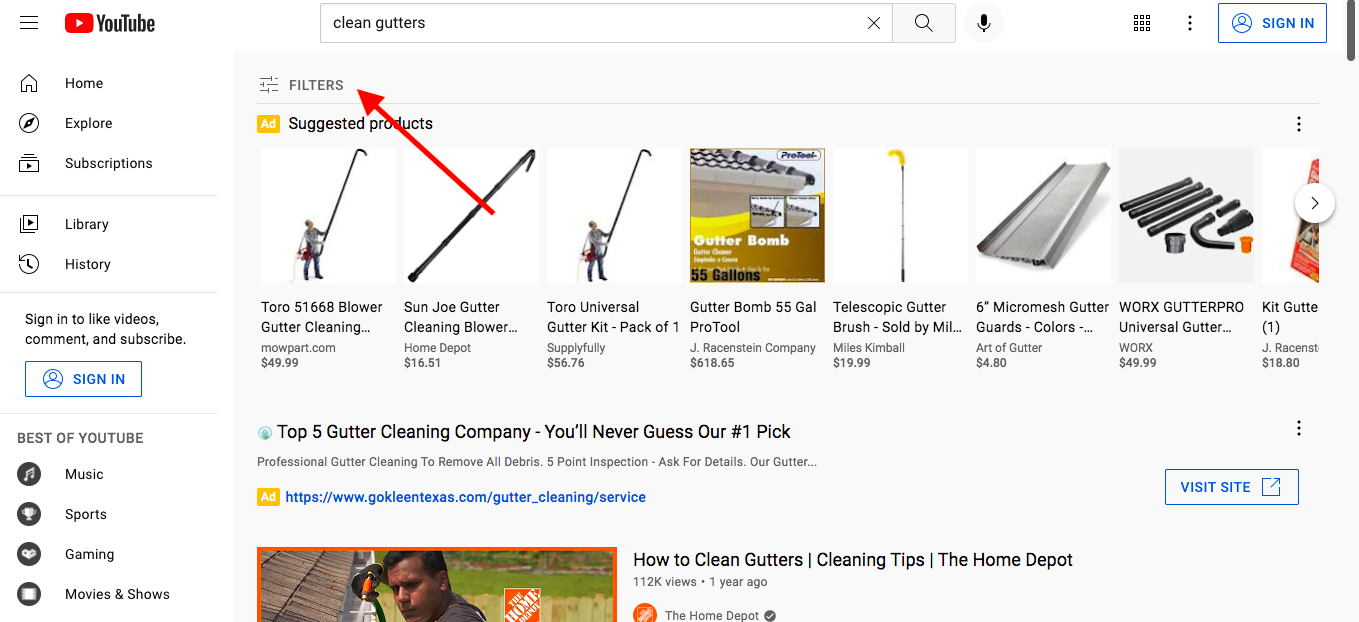Open Home Depot gutter video thumbnail
The height and width of the screenshot is (622, 1359).
[x=437, y=585]
